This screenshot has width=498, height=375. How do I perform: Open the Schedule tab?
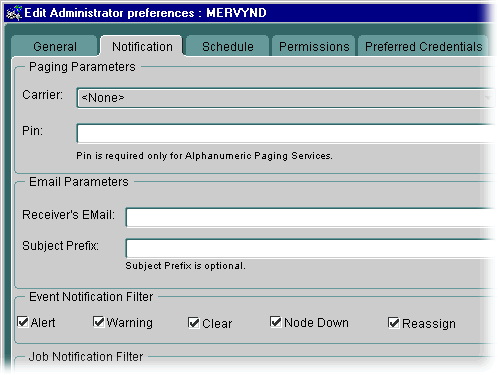228,46
